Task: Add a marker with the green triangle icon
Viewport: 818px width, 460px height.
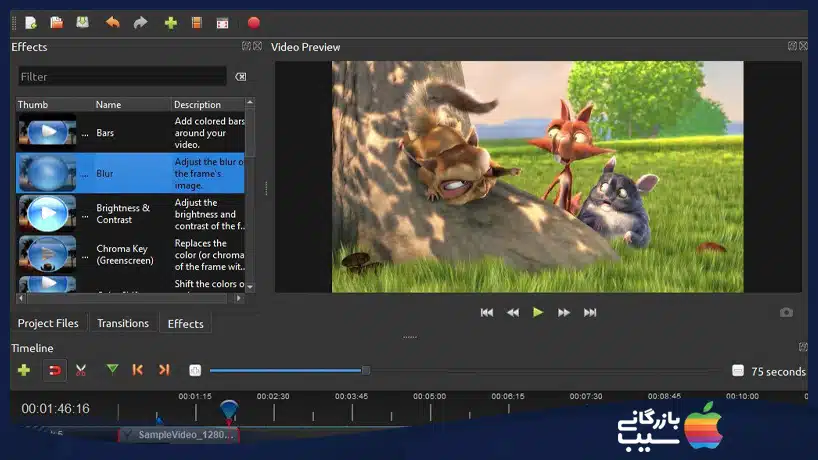Action: click(112, 370)
